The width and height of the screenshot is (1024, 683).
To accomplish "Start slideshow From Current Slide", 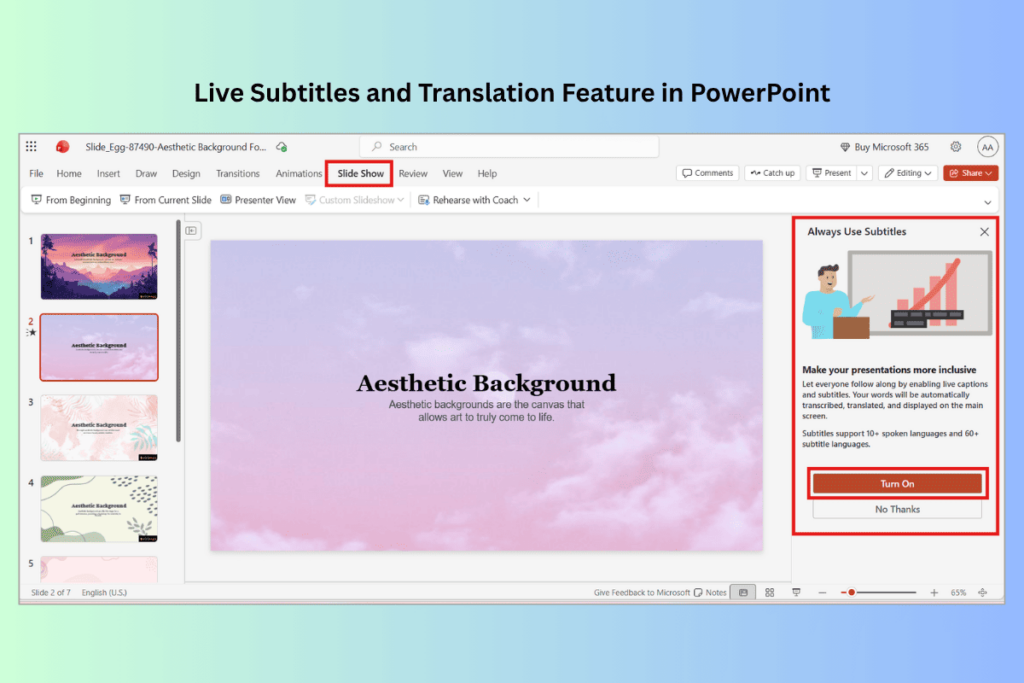I will tap(166, 200).
